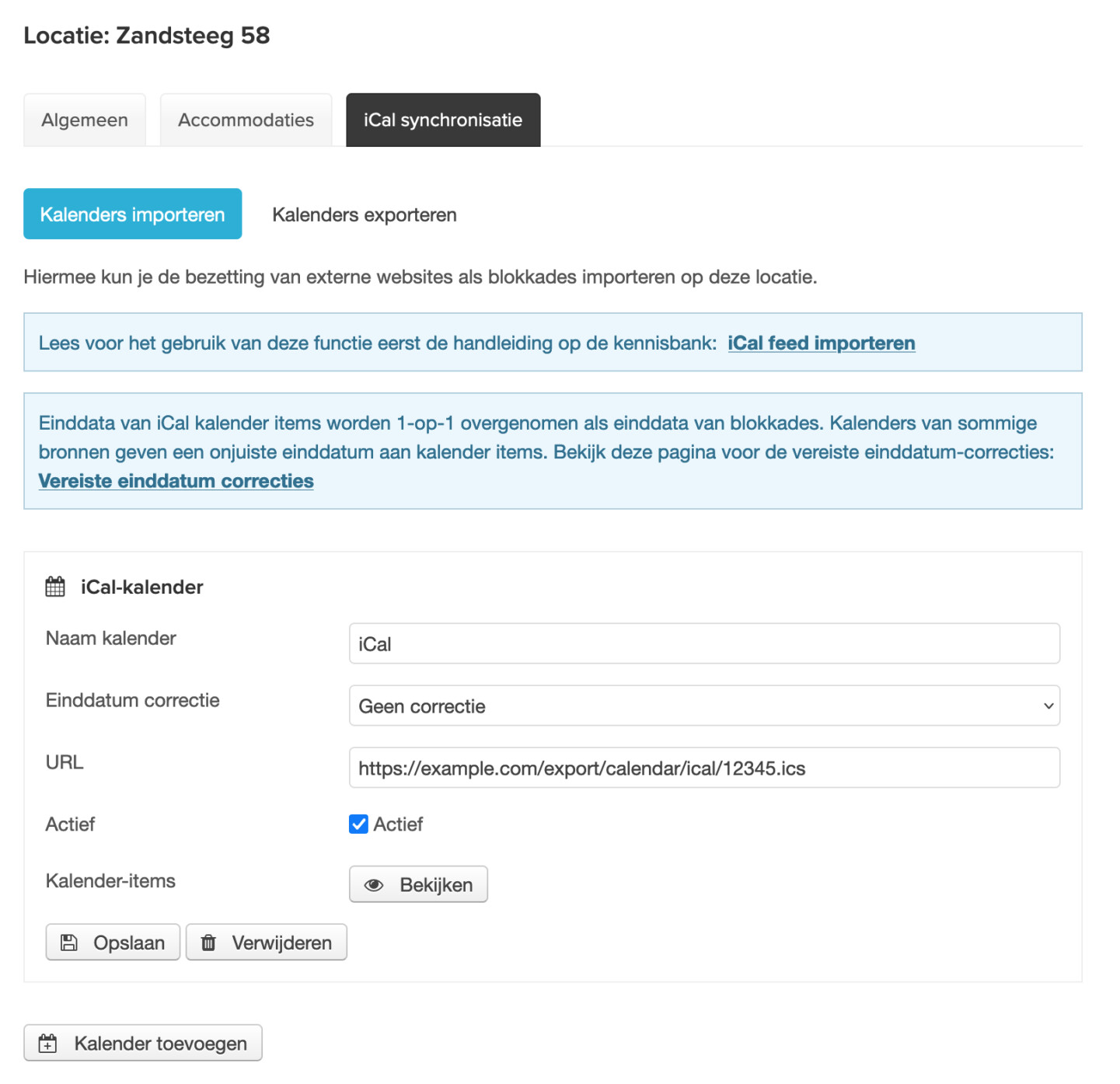Click the Verwijderen button
The image size is (1120, 1084).
click(x=267, y=943)
